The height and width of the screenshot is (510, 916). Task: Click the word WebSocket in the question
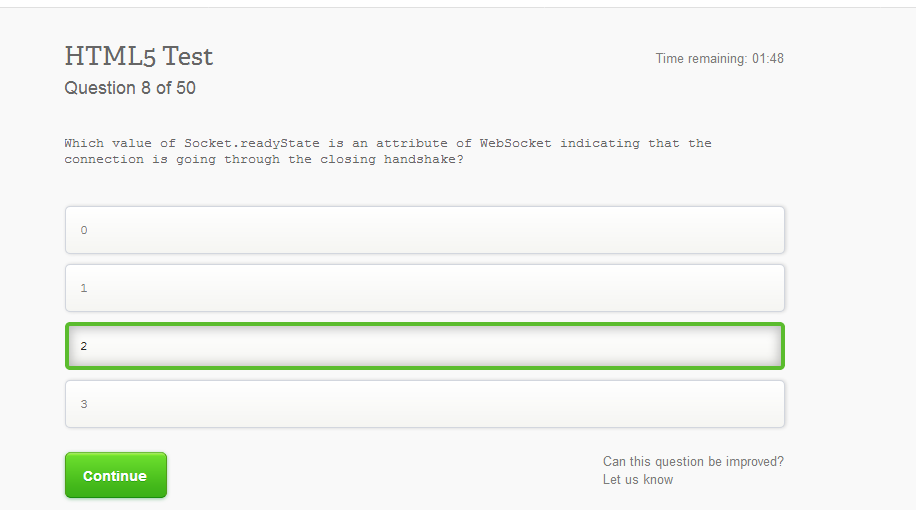tap(515, 143)
